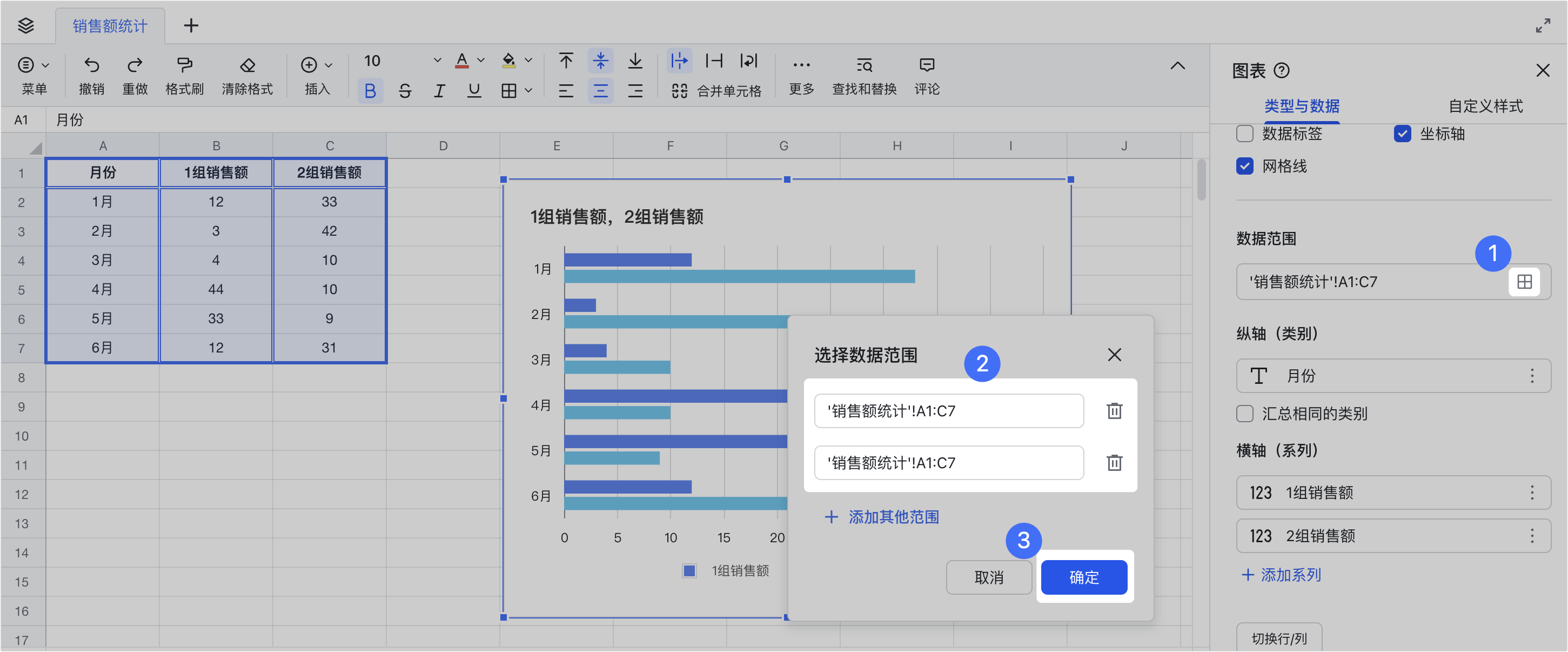Image resolution: width=1568 pixels, height=652 pixels.
Task: Open the menu (菜单) dropdown
Action: click(34, 76)
